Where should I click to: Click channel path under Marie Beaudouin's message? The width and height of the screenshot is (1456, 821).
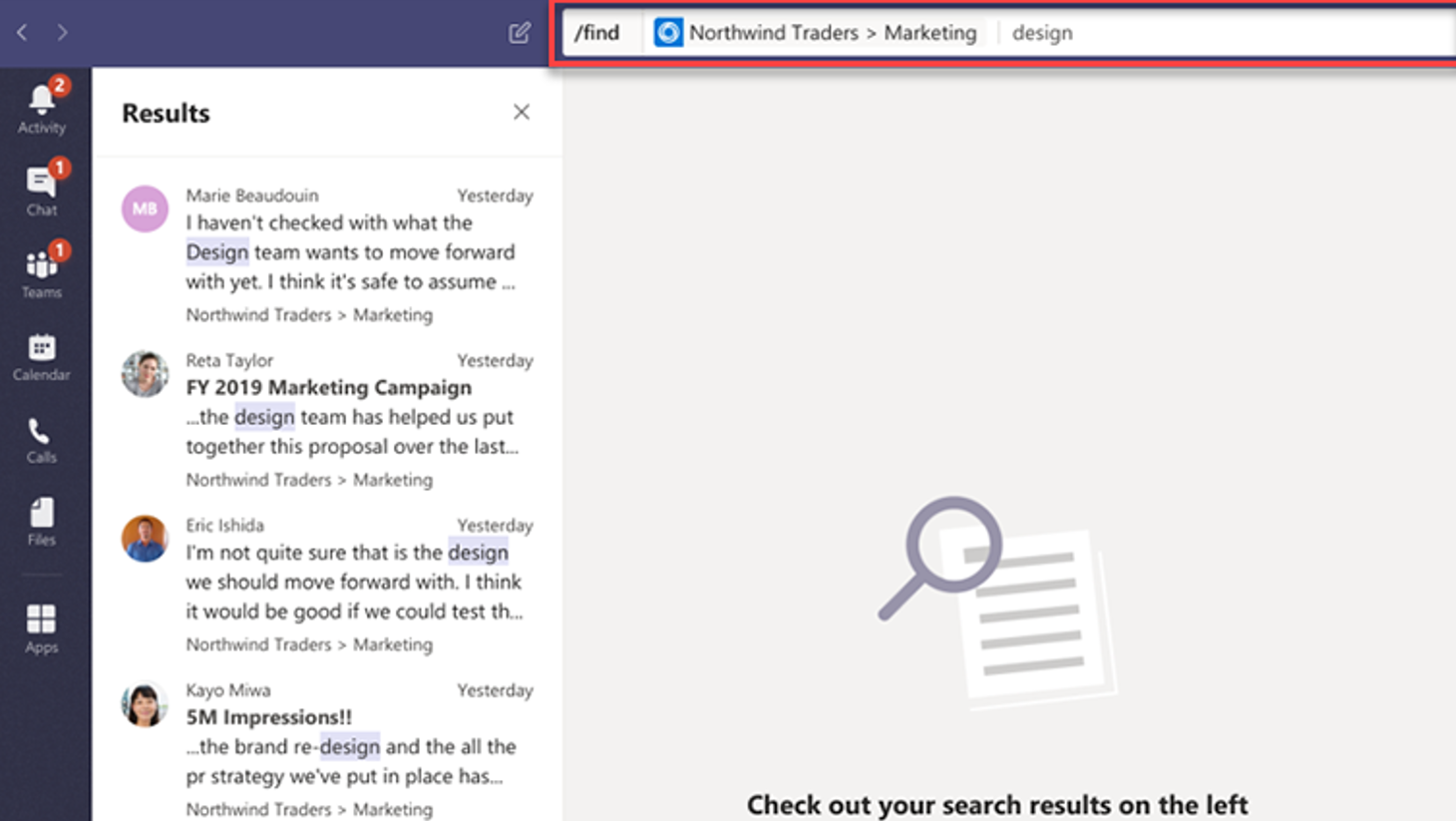click(309, 314)
